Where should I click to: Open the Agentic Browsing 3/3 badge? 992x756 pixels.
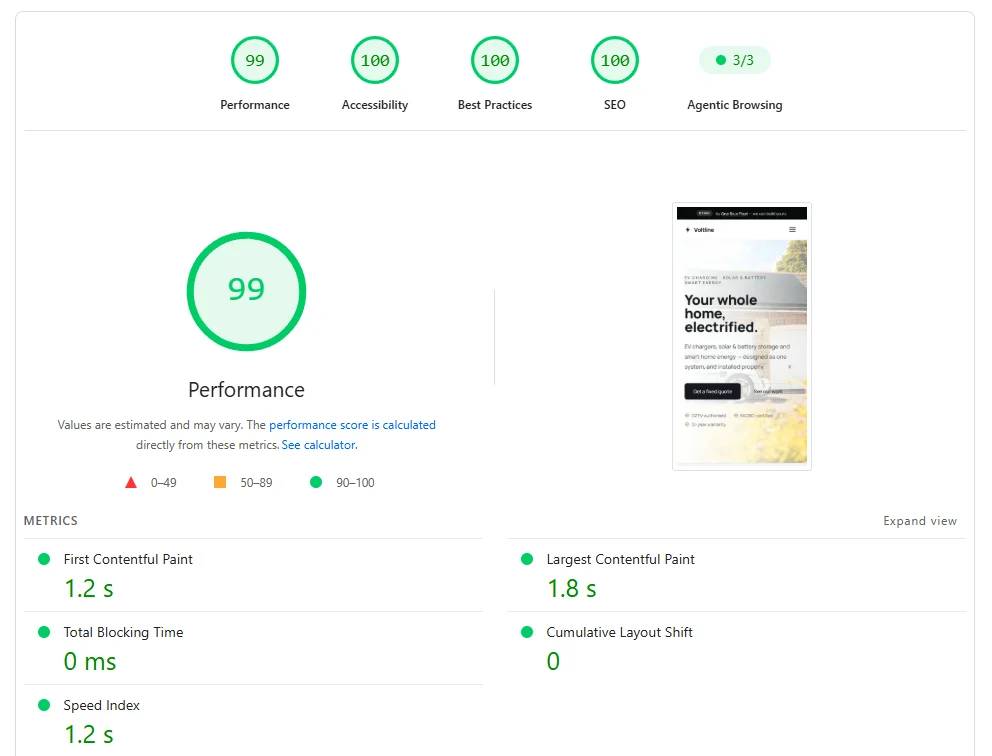coord(735,60)
